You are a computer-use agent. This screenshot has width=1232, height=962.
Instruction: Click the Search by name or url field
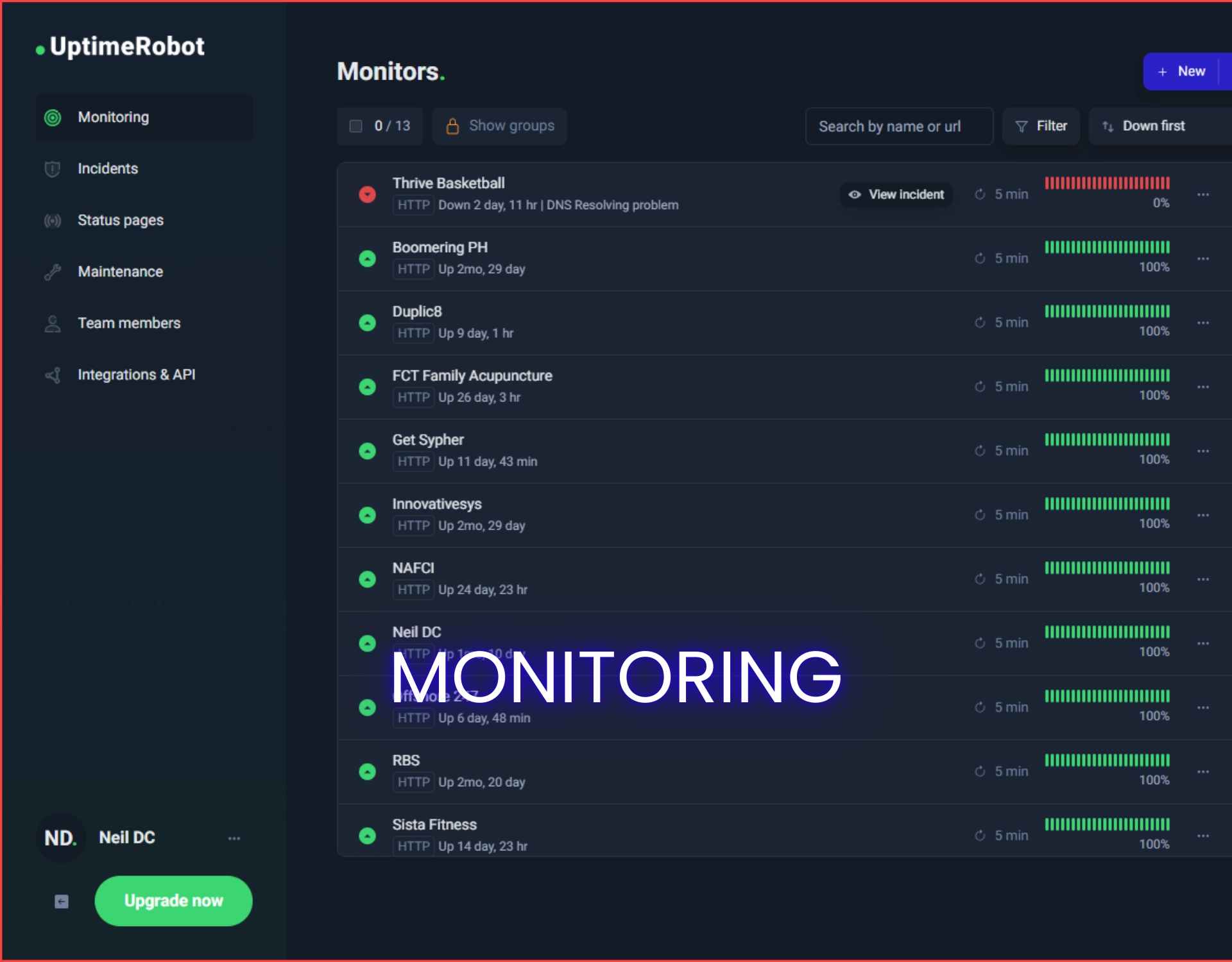898,126
